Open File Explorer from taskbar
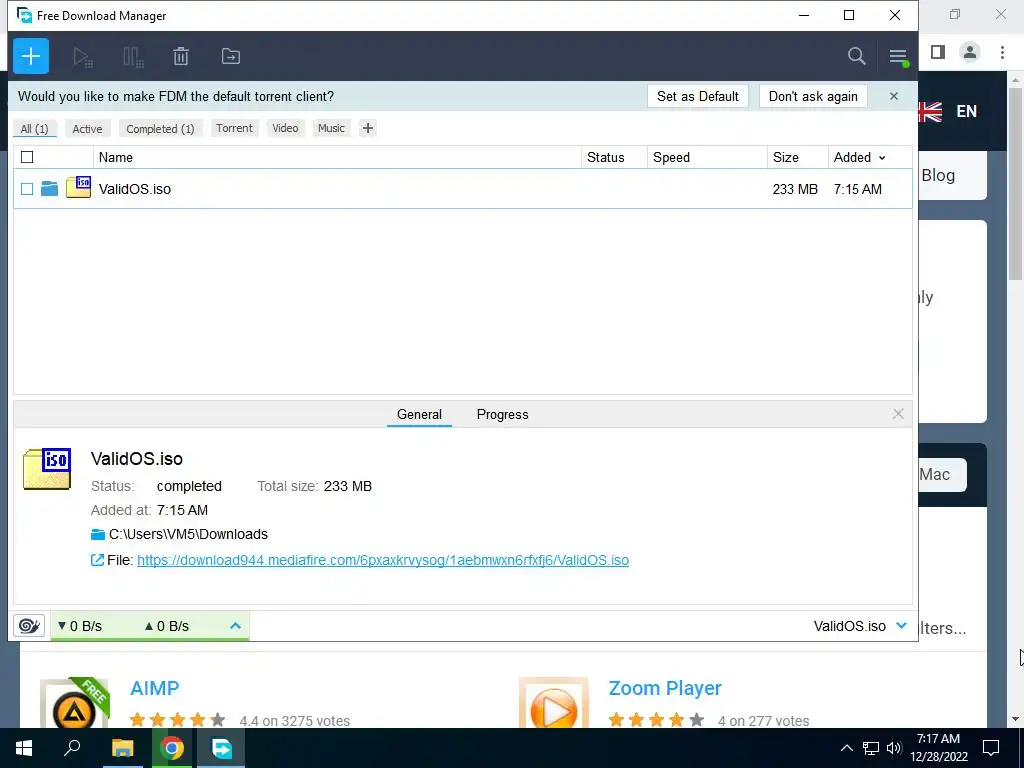 122,748
